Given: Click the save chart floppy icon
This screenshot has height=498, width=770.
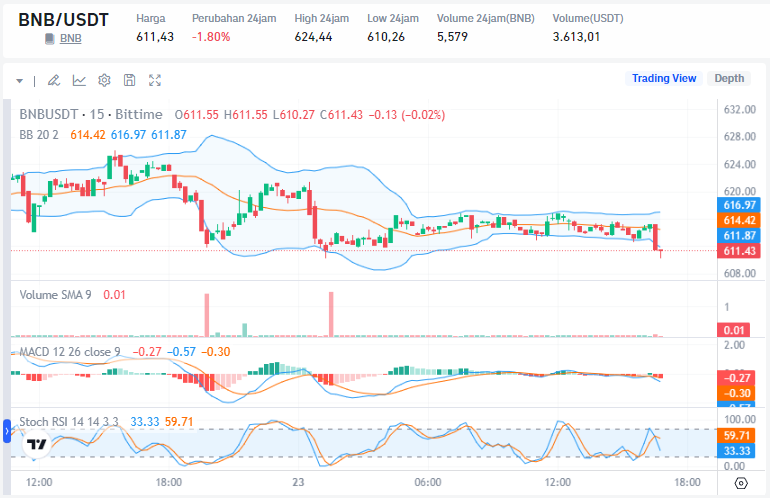Looking at the screenshot, I should tap(129, 80).
